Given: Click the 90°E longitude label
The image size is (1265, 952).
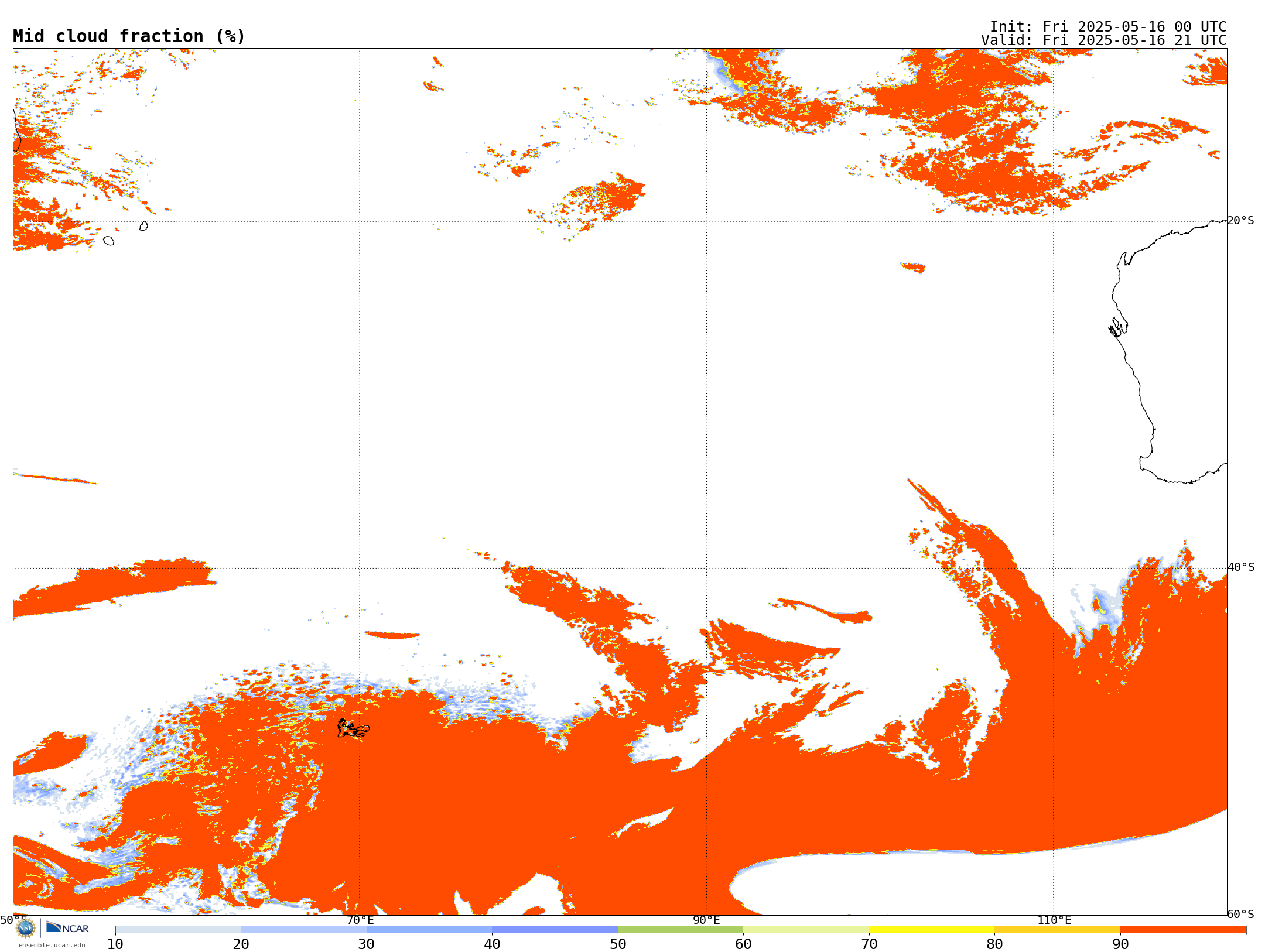Looking at the screenshot, I should click(x=706, y=920).
